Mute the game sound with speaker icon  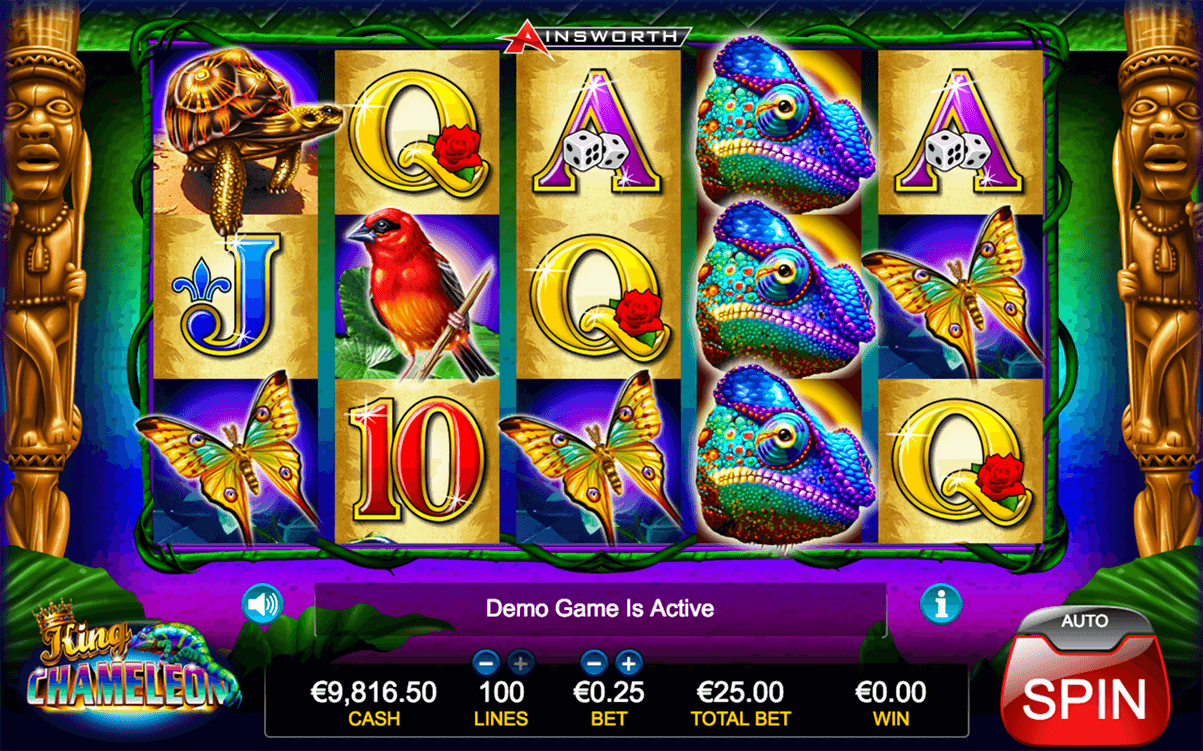pos(262,604)
